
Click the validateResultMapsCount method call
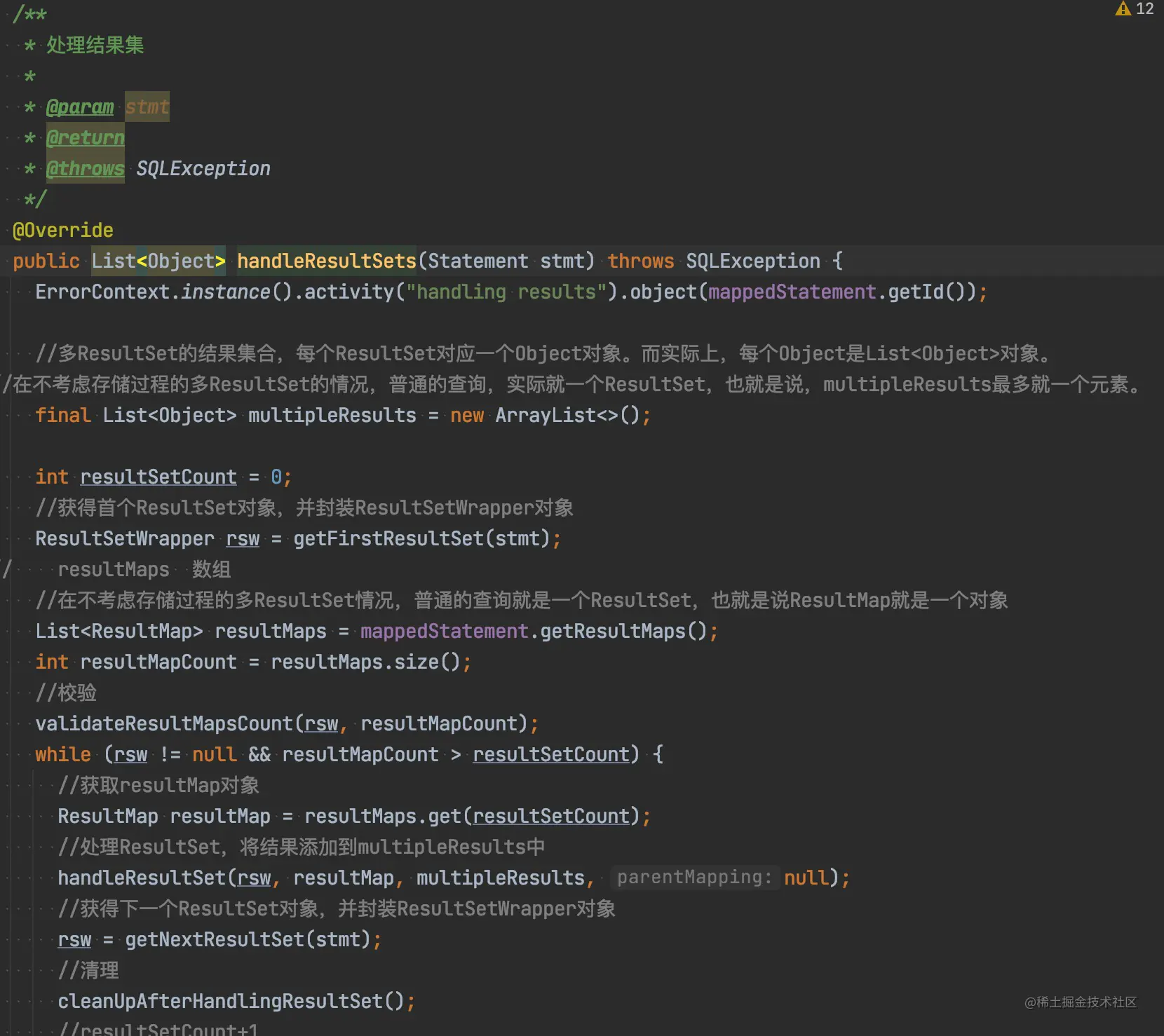164,723
